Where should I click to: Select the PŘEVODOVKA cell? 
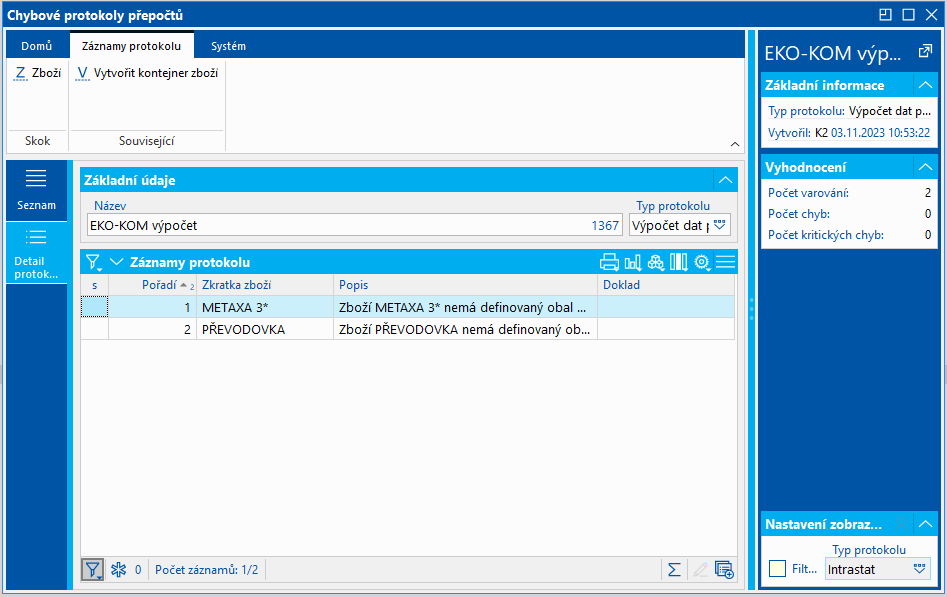[x=265, y=329]
